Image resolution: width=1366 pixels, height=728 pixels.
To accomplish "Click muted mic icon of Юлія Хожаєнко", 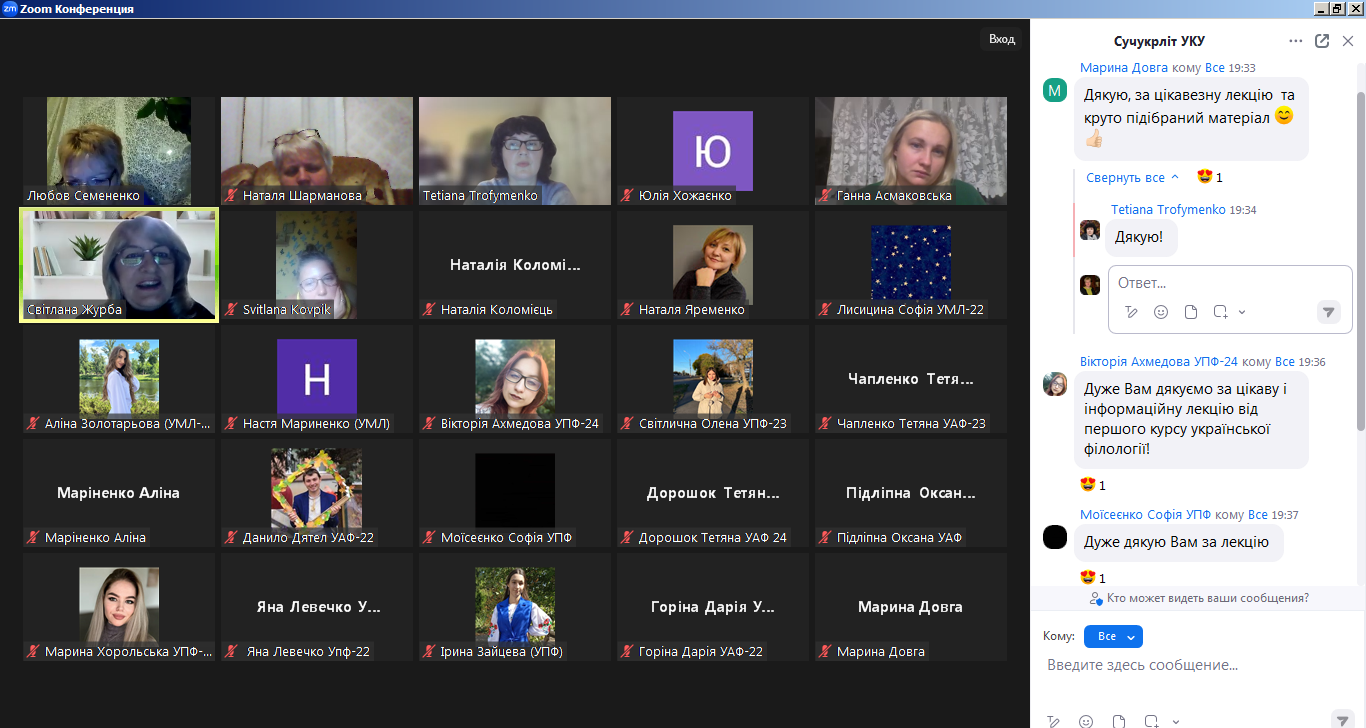I will pos(628,196).
